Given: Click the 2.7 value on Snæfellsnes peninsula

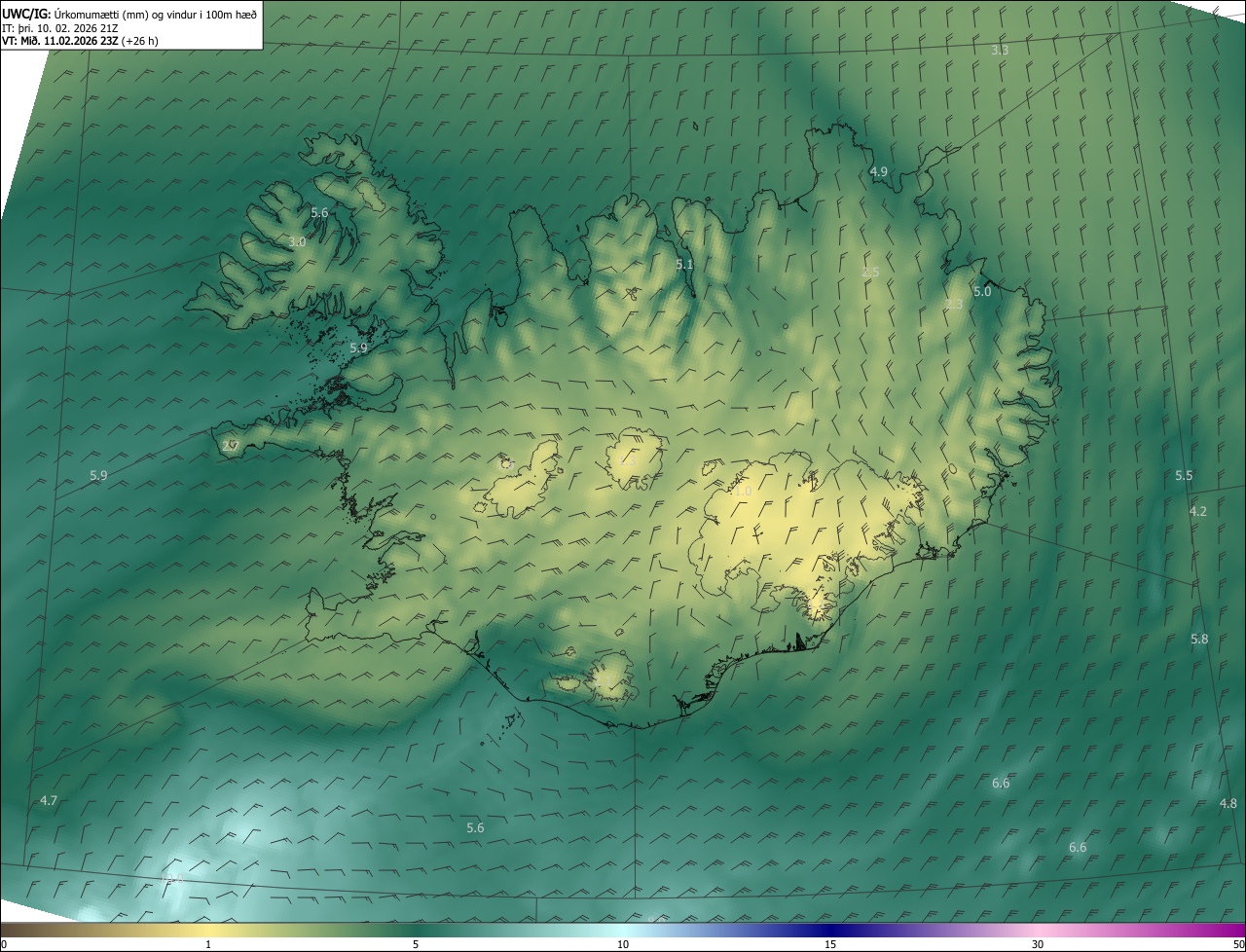Looking at the screenshot, I should pyautogui.click(x=230, y=446).
